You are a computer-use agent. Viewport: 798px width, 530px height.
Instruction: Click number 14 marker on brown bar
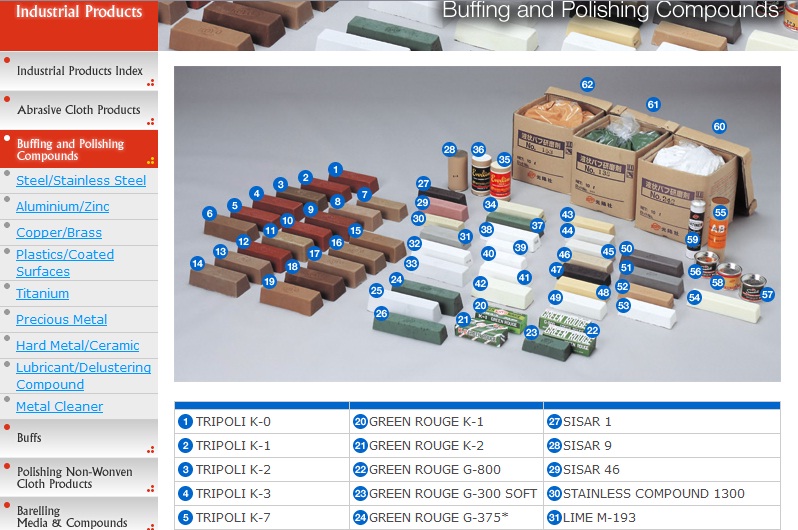point(197,264)
